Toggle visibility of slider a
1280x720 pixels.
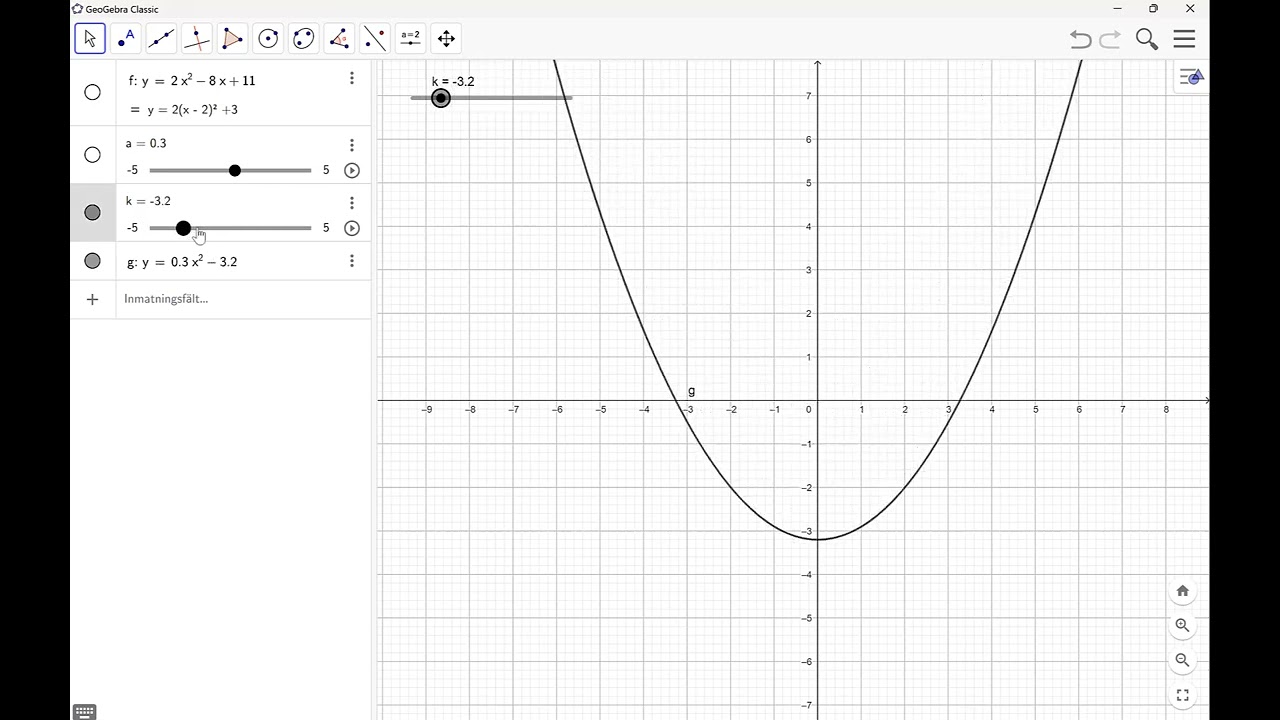tap(92, 155)
